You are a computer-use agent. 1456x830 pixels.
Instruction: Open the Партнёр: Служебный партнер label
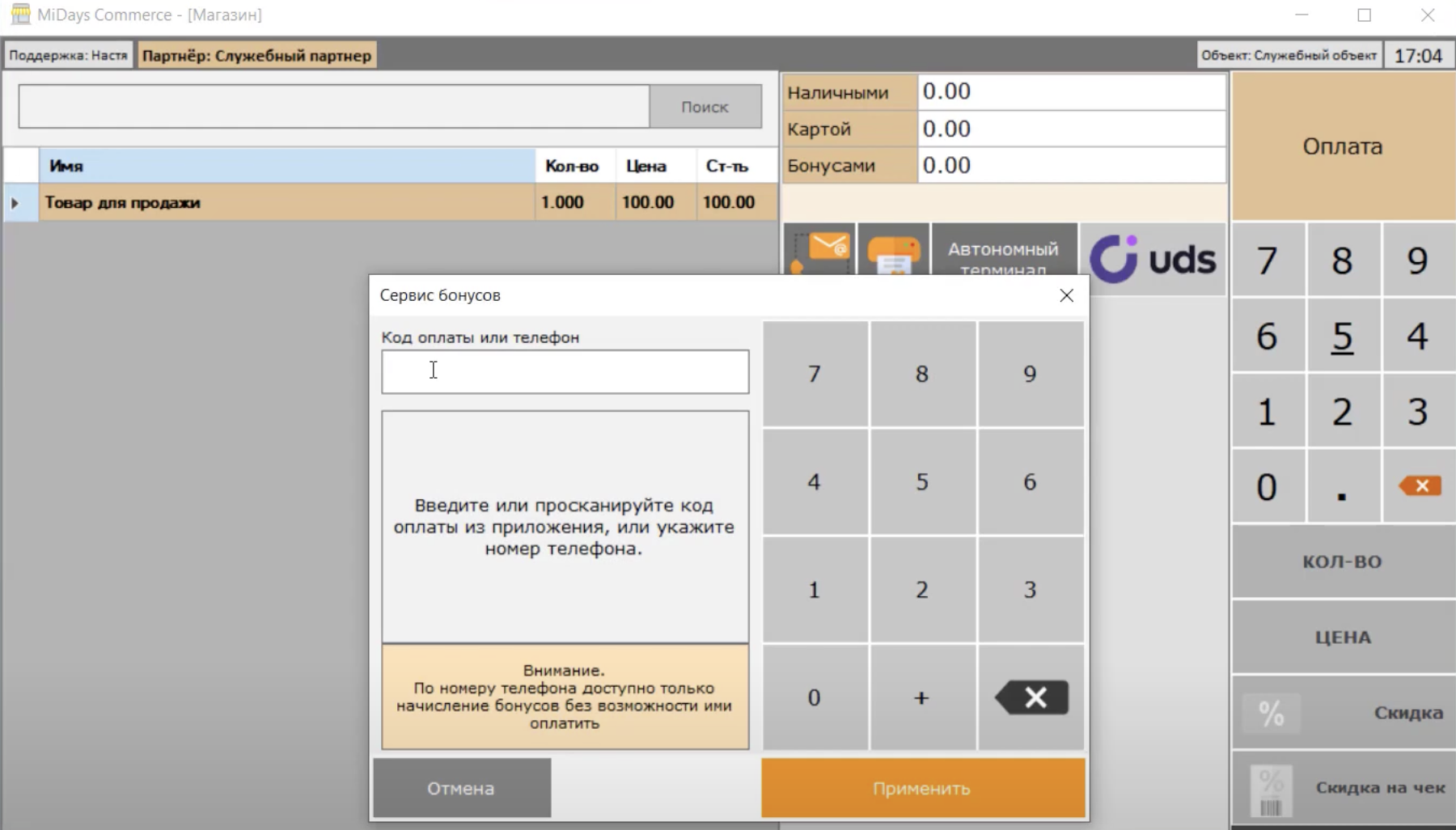257,55
